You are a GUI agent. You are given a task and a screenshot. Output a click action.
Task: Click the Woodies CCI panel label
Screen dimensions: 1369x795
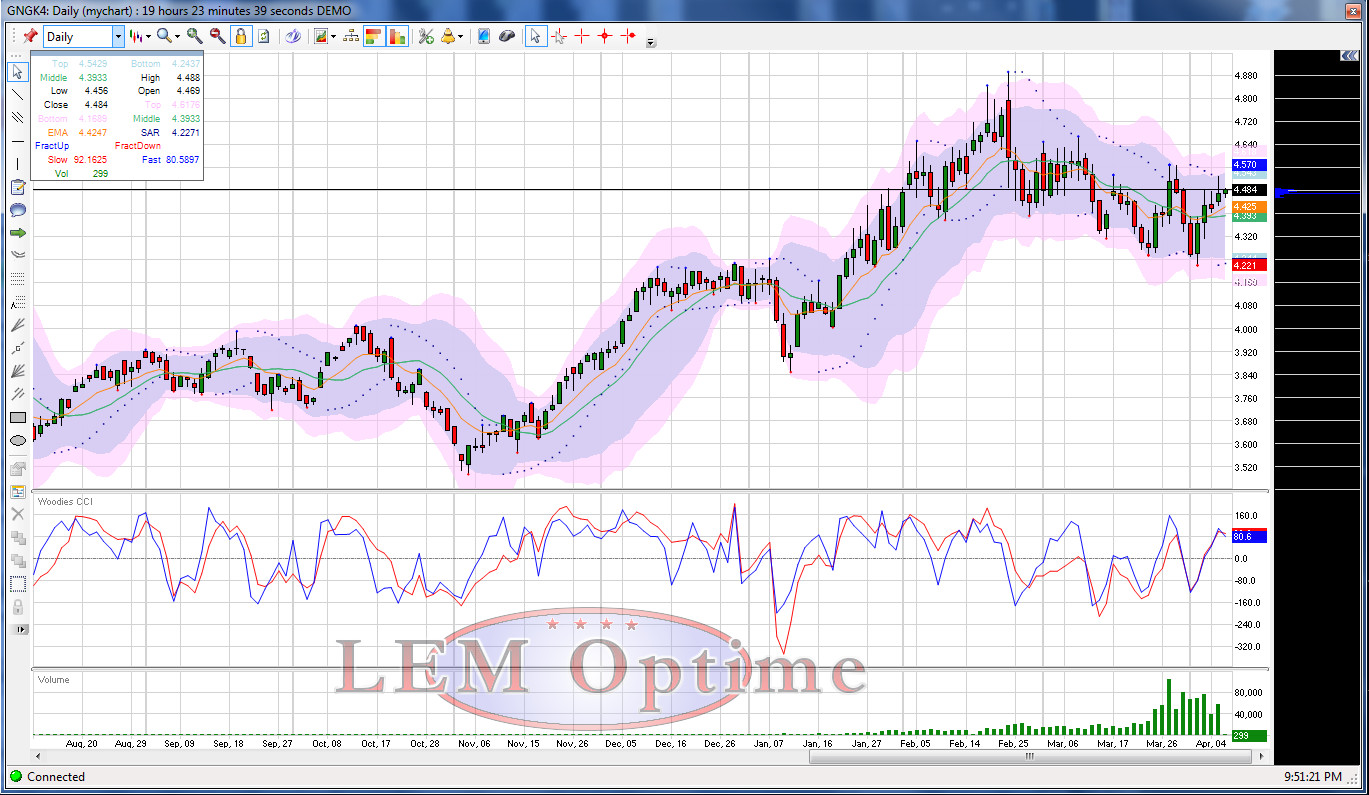tap(64, 501)
